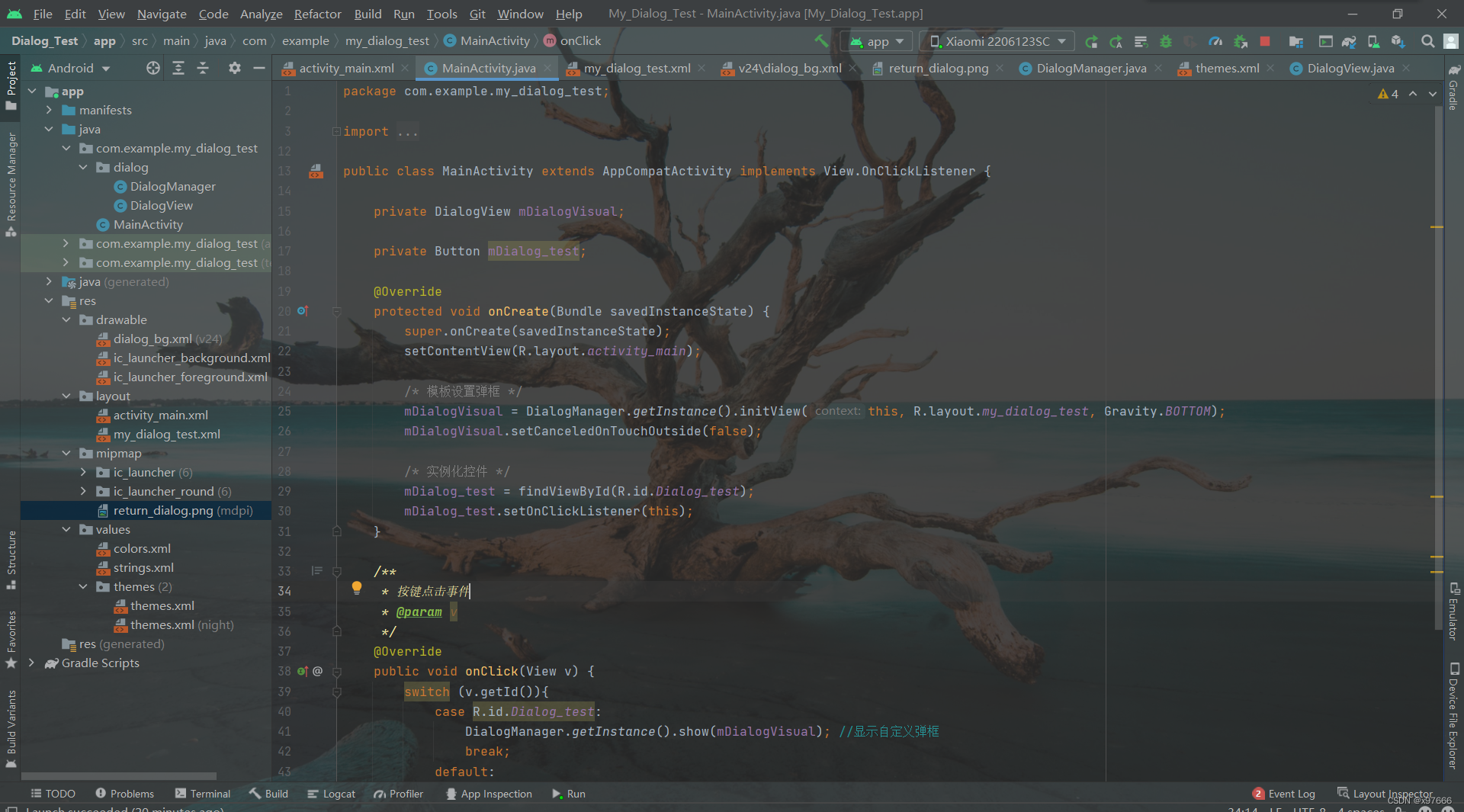Click the Apply Code Changes icon
The height and width of the screenshot is (812, 1464).
[1141, 41]
